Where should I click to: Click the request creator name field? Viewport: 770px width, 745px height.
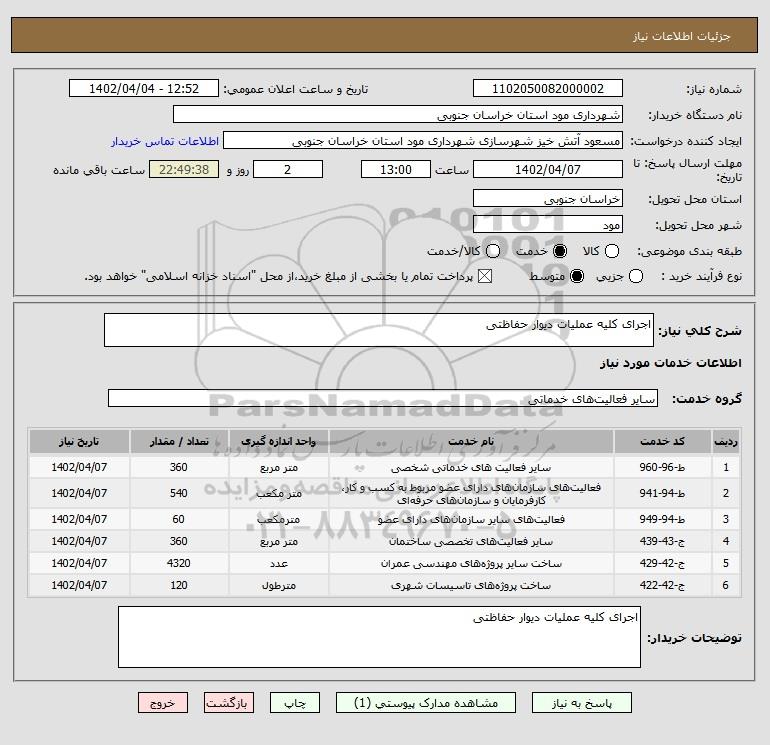pos(423,140)
